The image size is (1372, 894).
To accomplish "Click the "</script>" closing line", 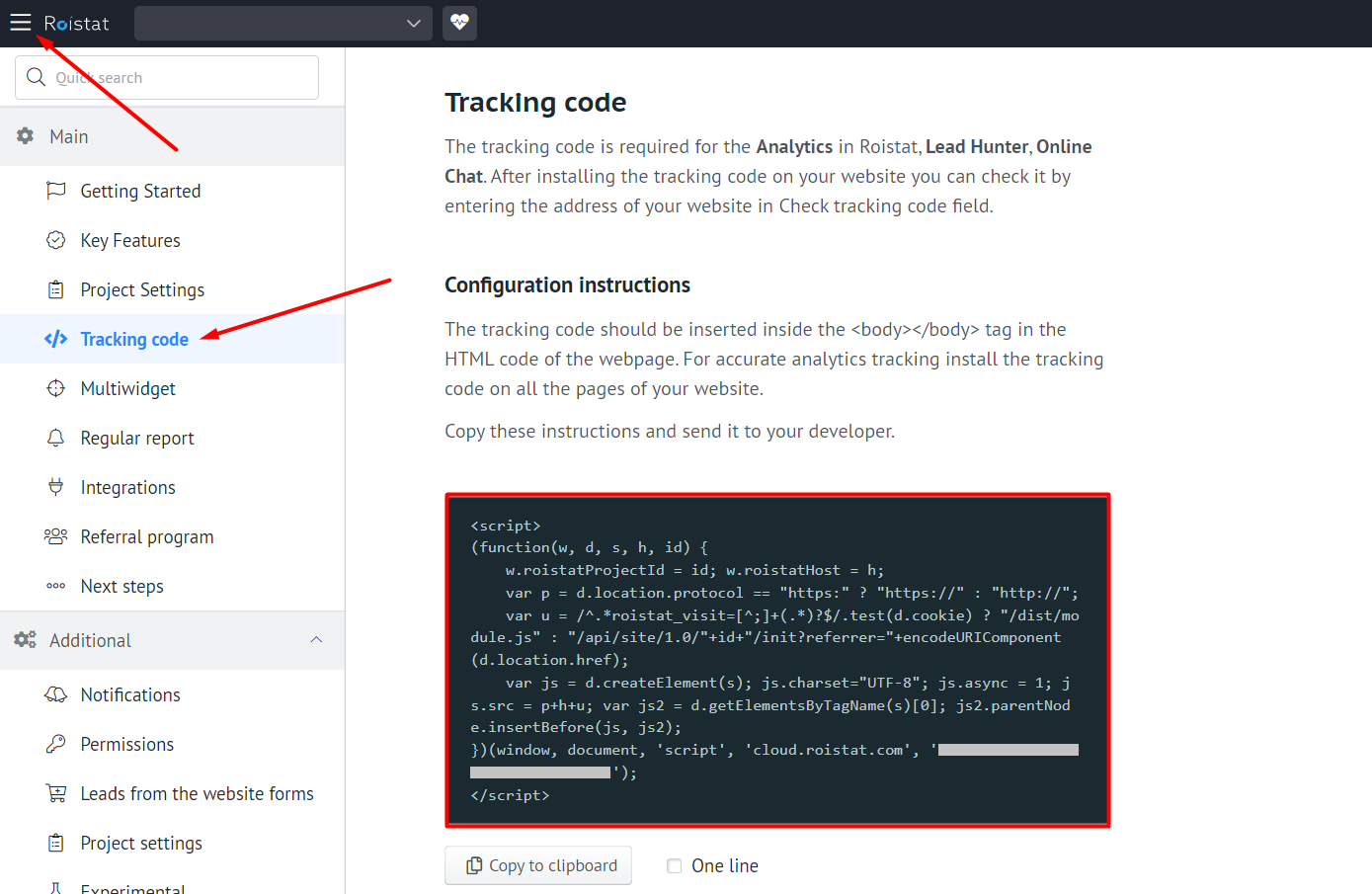I will tap(510, 795).
